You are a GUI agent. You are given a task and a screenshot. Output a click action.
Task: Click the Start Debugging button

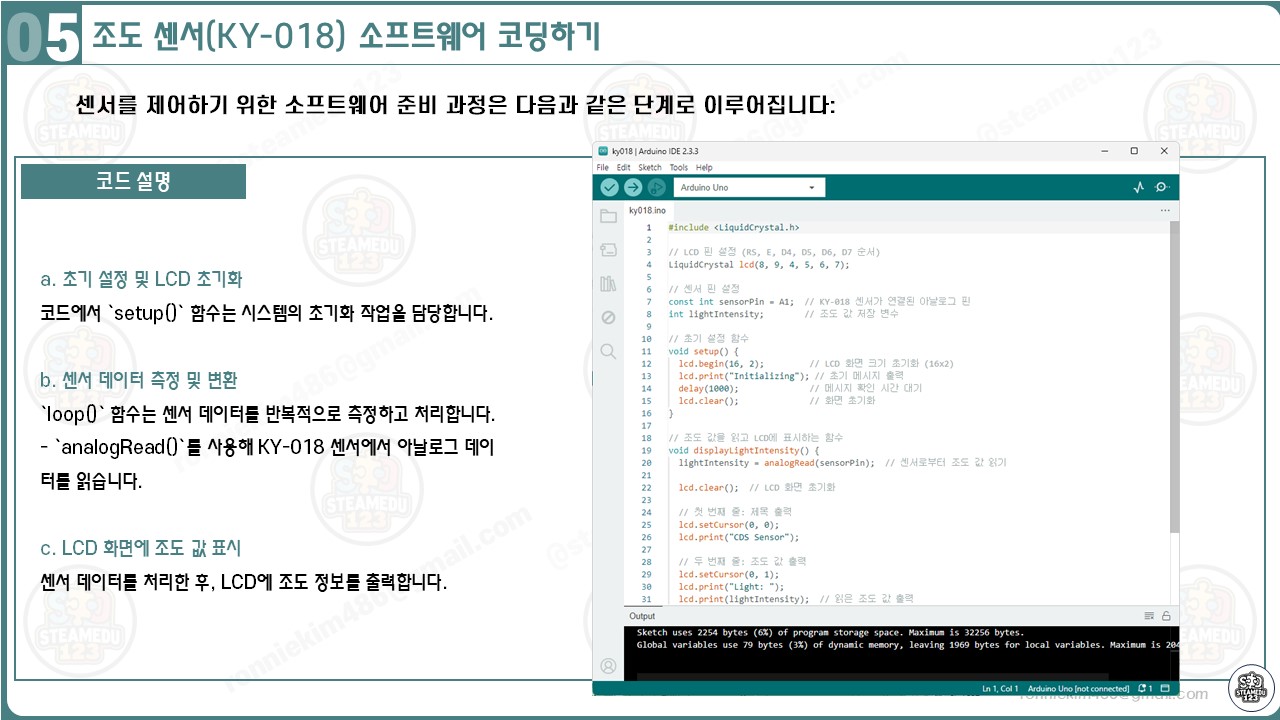click(657, 187)
